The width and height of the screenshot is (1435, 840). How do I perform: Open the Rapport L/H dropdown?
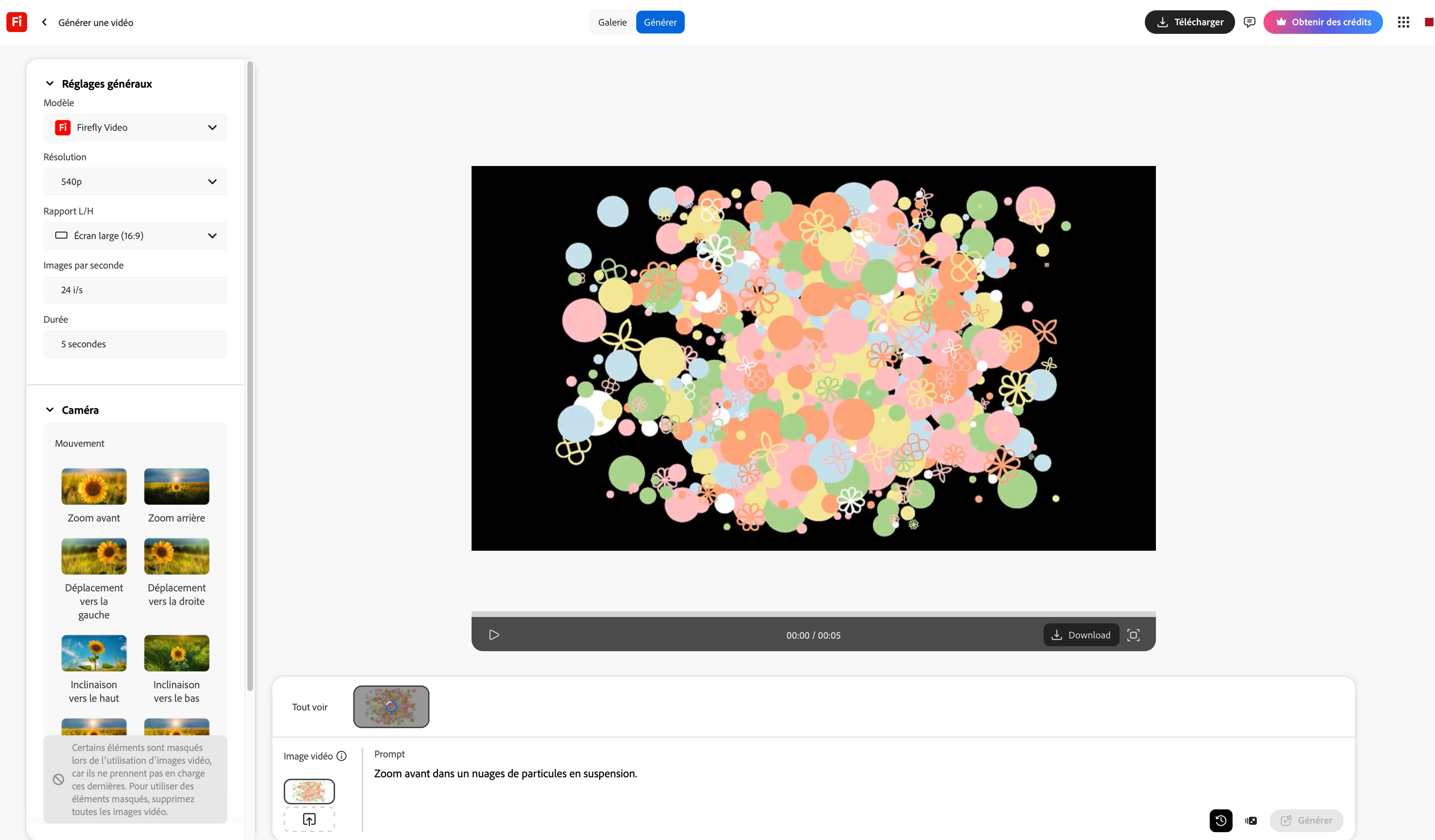(x=135, y=235)
